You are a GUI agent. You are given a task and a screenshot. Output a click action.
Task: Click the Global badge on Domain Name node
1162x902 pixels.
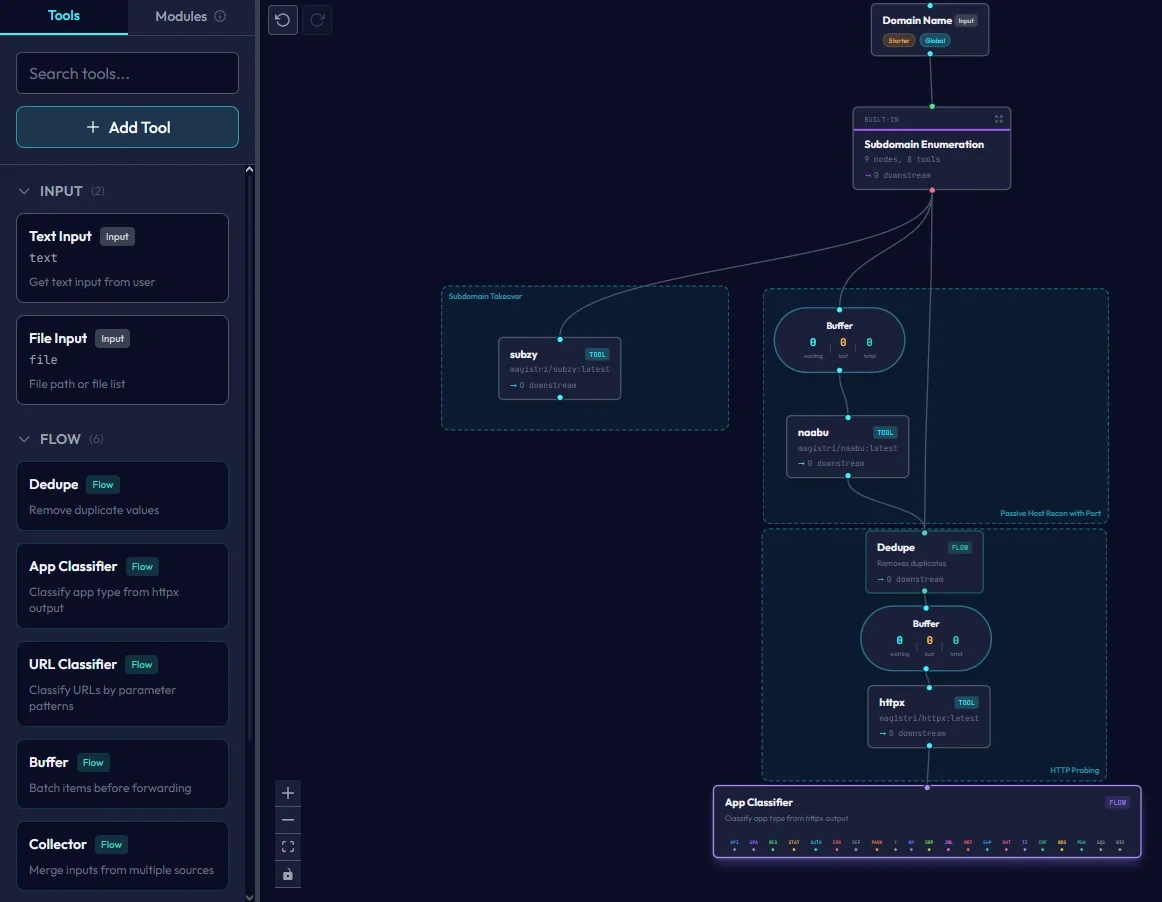click(x=934, y=40)
